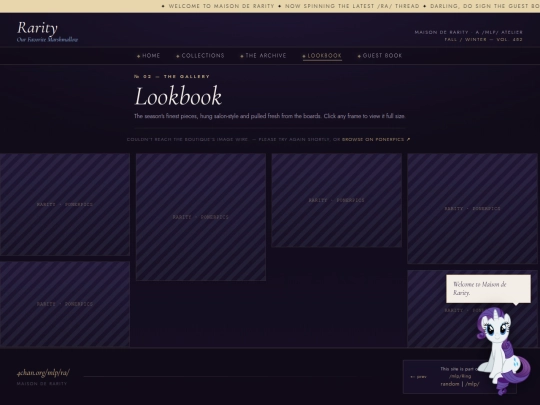Viewport: 540px width, 405px height.
Task: Click the webring prev link
Action: point(418,377)
